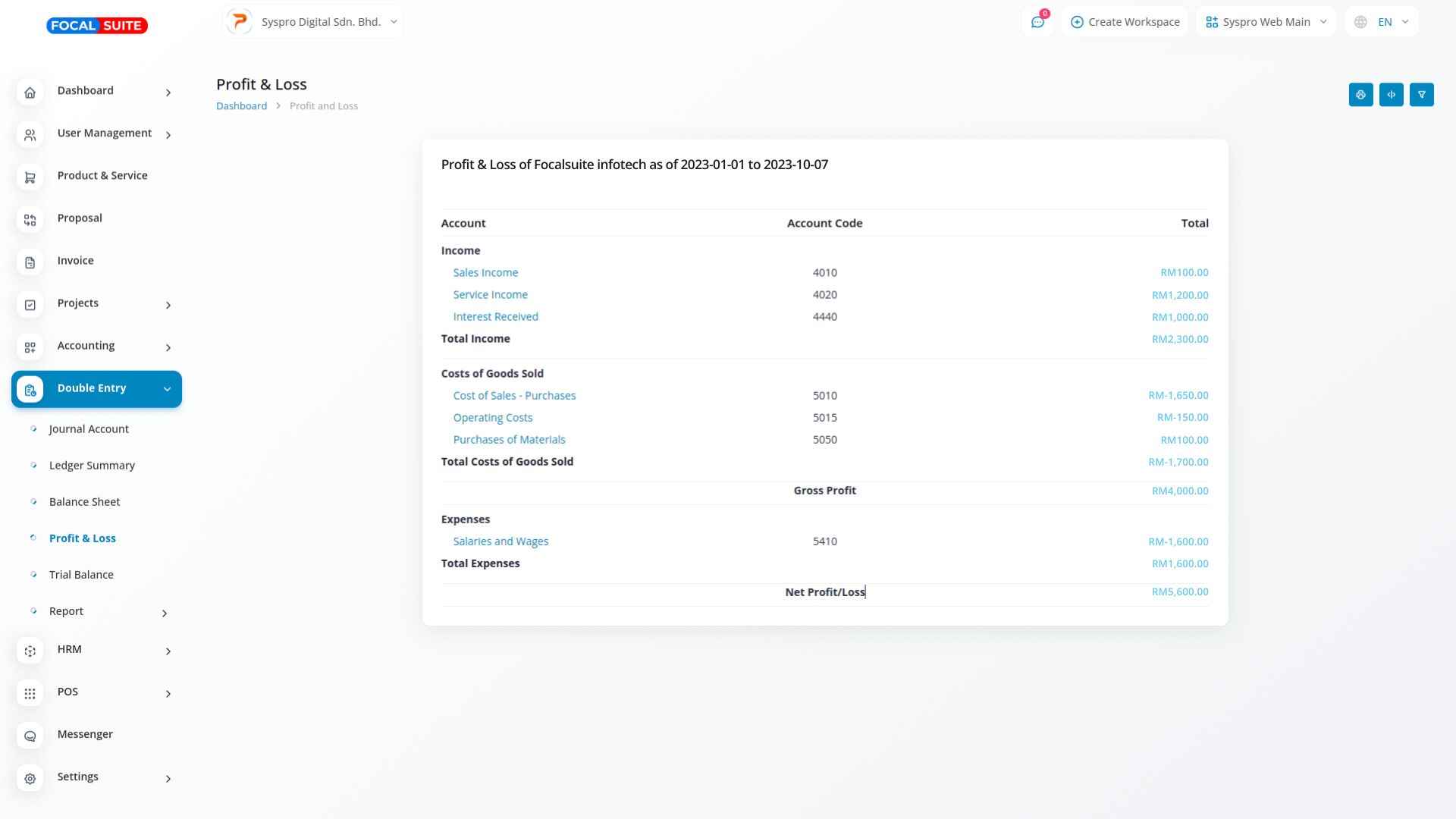This screenshot has width=1456, height=819.
Task: Open the Syspro Web Main workspace dropdown
Action: (x=1266, y=22)
